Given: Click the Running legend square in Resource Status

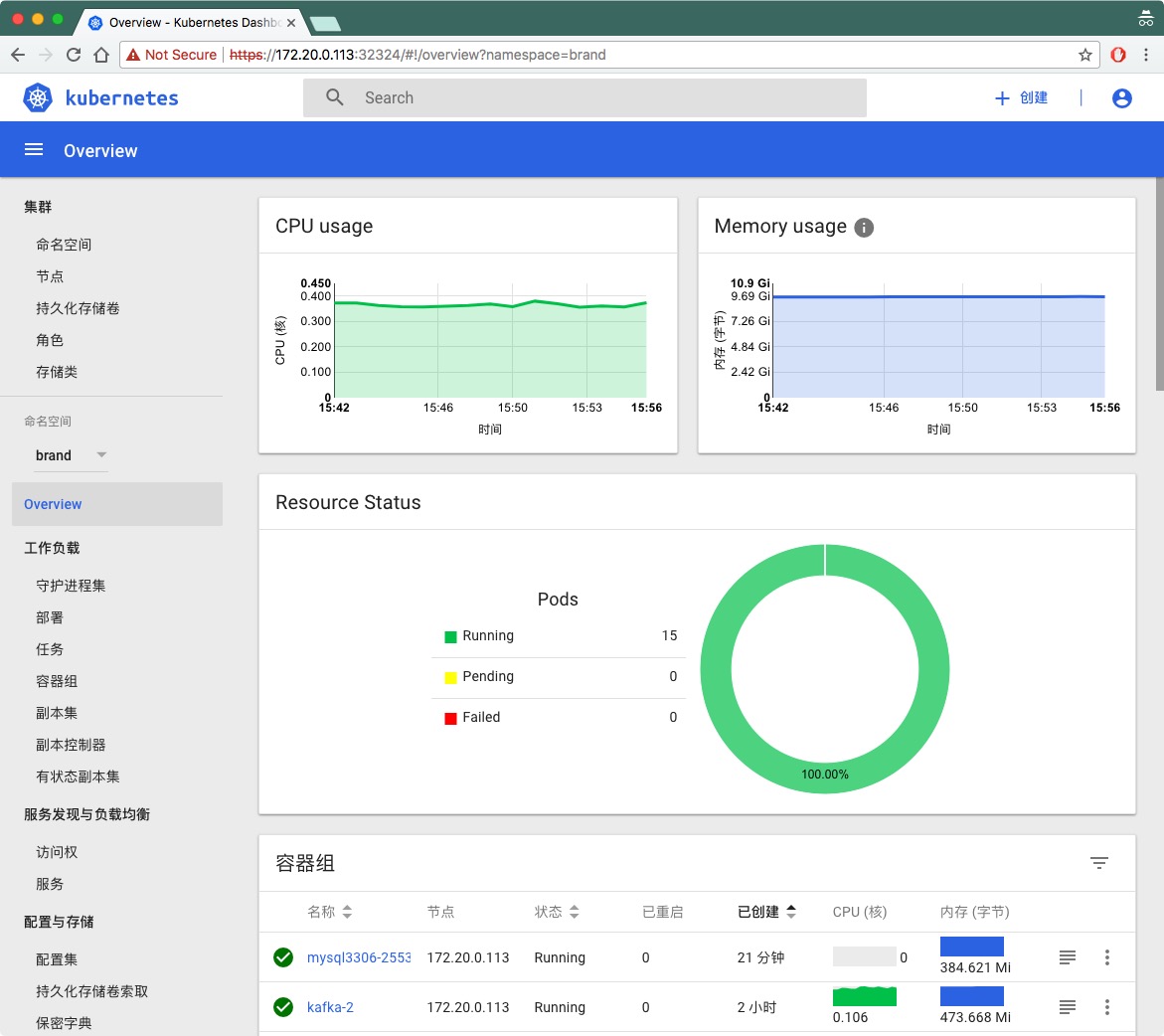Looking at the screenshot, I should coord(449,635).
